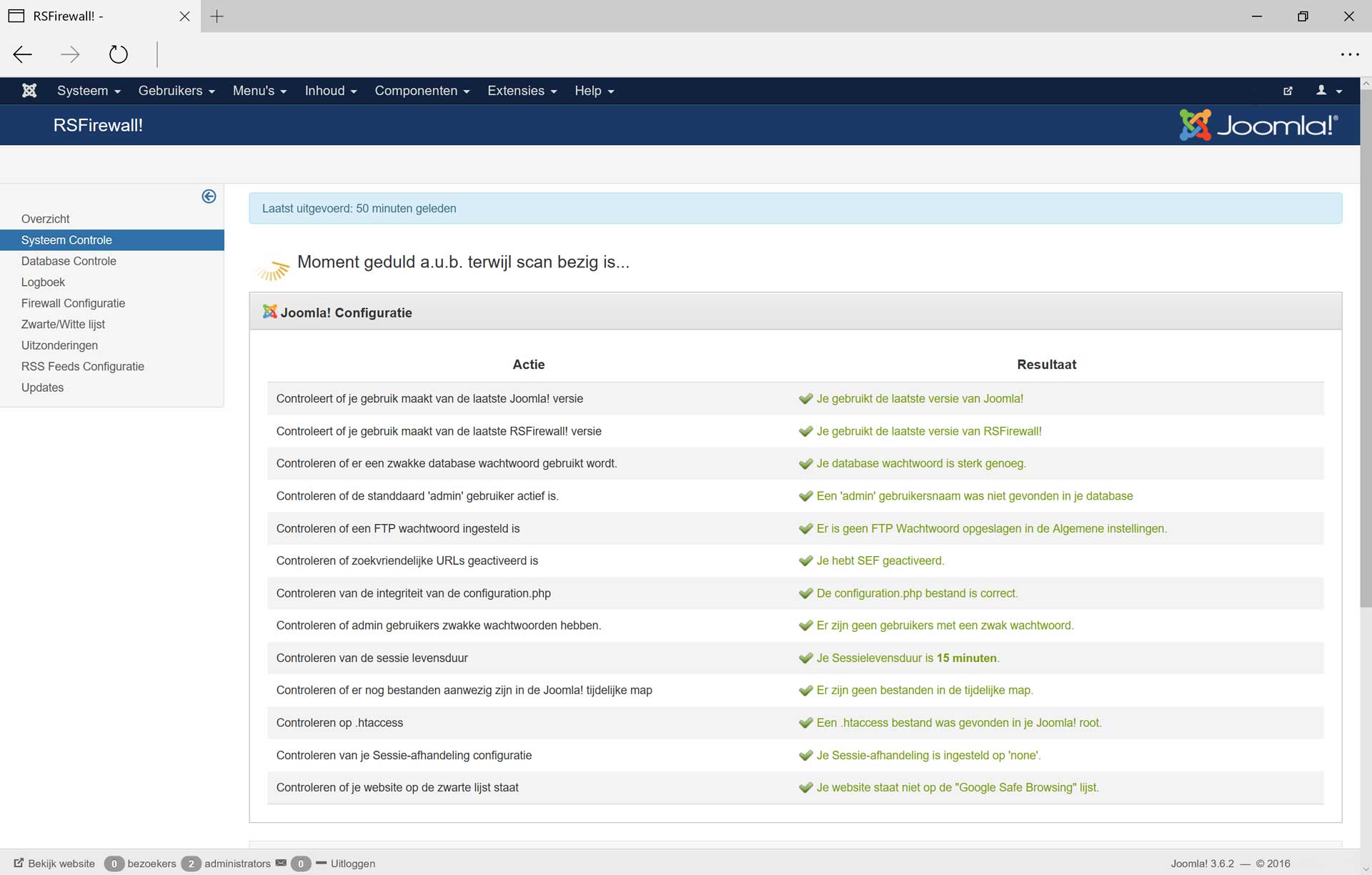This screenshot has width=1372, height=875.
Task: Click checkmark for FTP Wachtwoord result
Action: (x=805, y=529)
